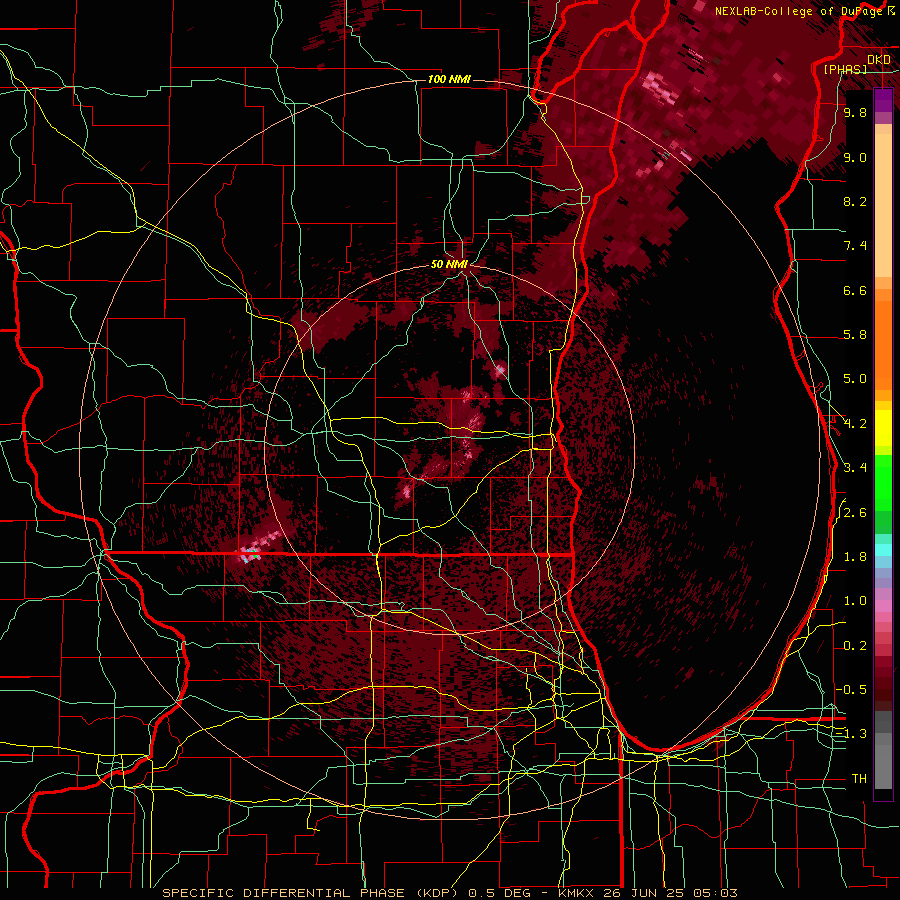Click the "SPECIFIC DIFFERENTIAL PHASE (KDP)" caption text
900x900 pixels.
pyautogui.click(x=311, y=893)
